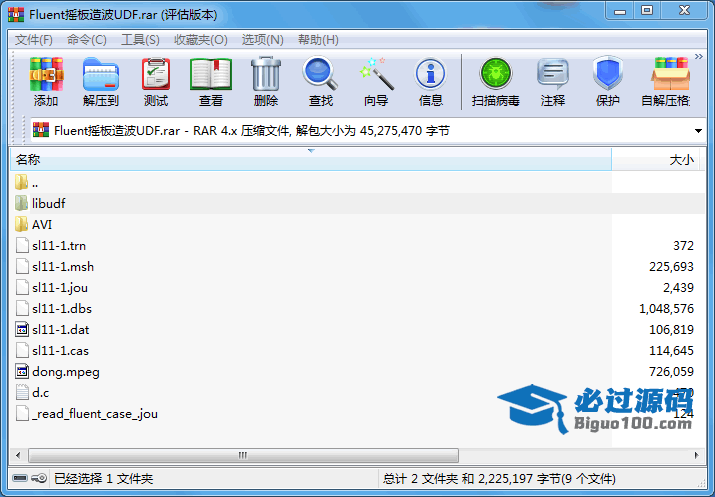The height and width of the screenshot is (497, 715).
Task: Select the sl11-1.dat file icon
Action: click(22, 329)
